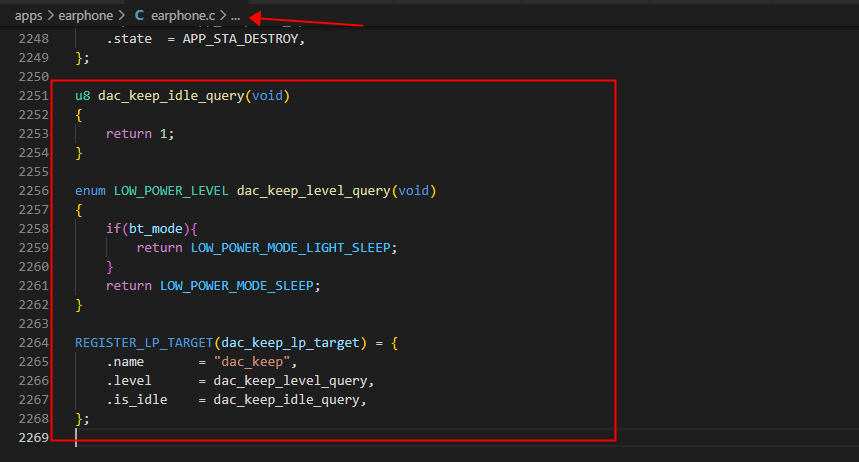Click line number 2269 in gutter
This screenshot has height=462, width=859.
(33, 437)
